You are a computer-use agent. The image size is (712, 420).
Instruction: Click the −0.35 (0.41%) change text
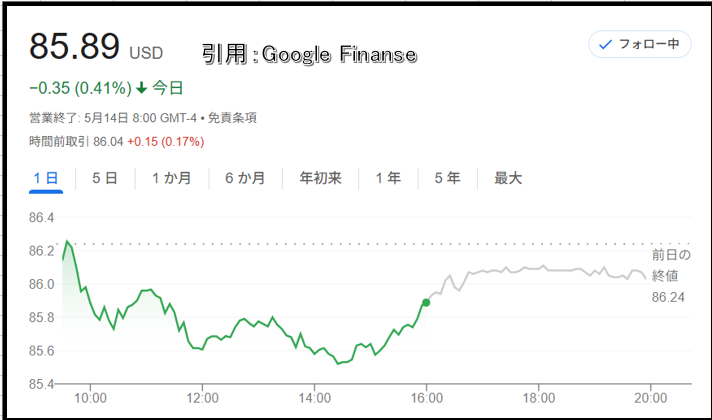80,88
